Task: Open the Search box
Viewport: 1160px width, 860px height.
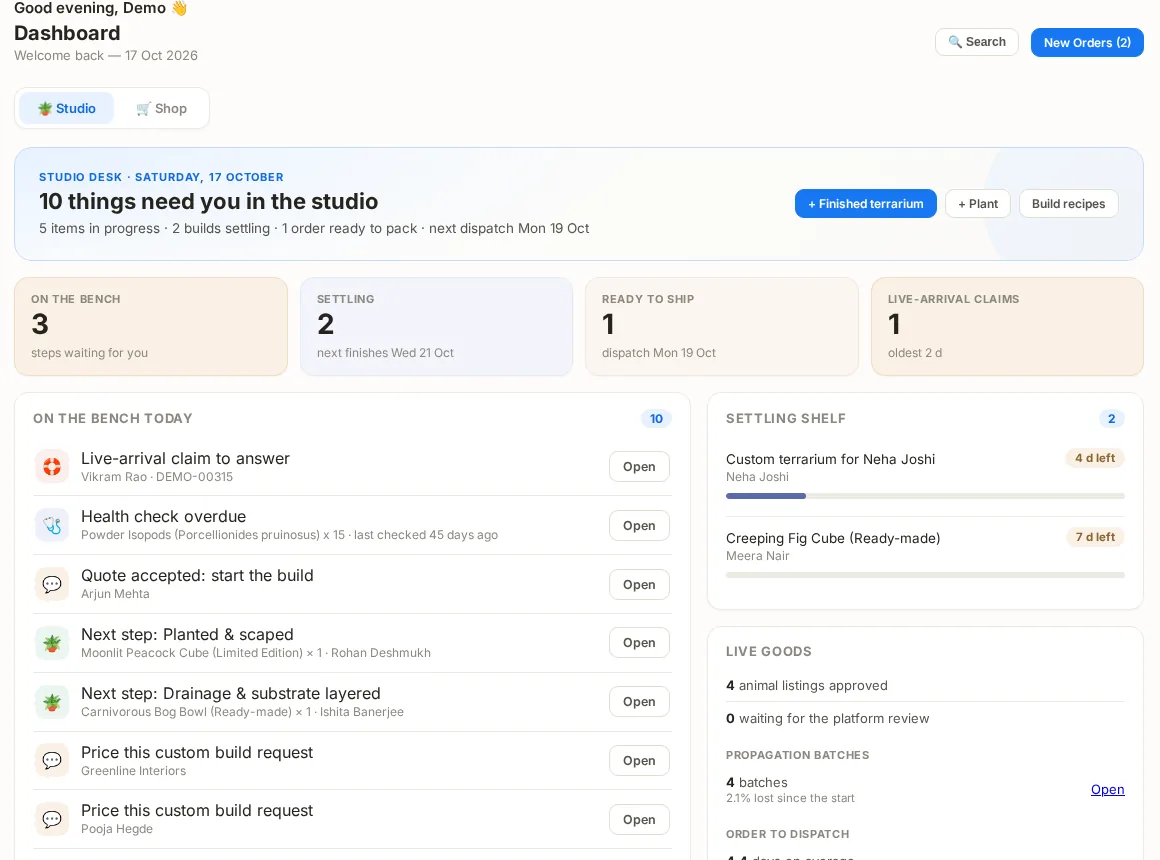Action: point(977,42)
